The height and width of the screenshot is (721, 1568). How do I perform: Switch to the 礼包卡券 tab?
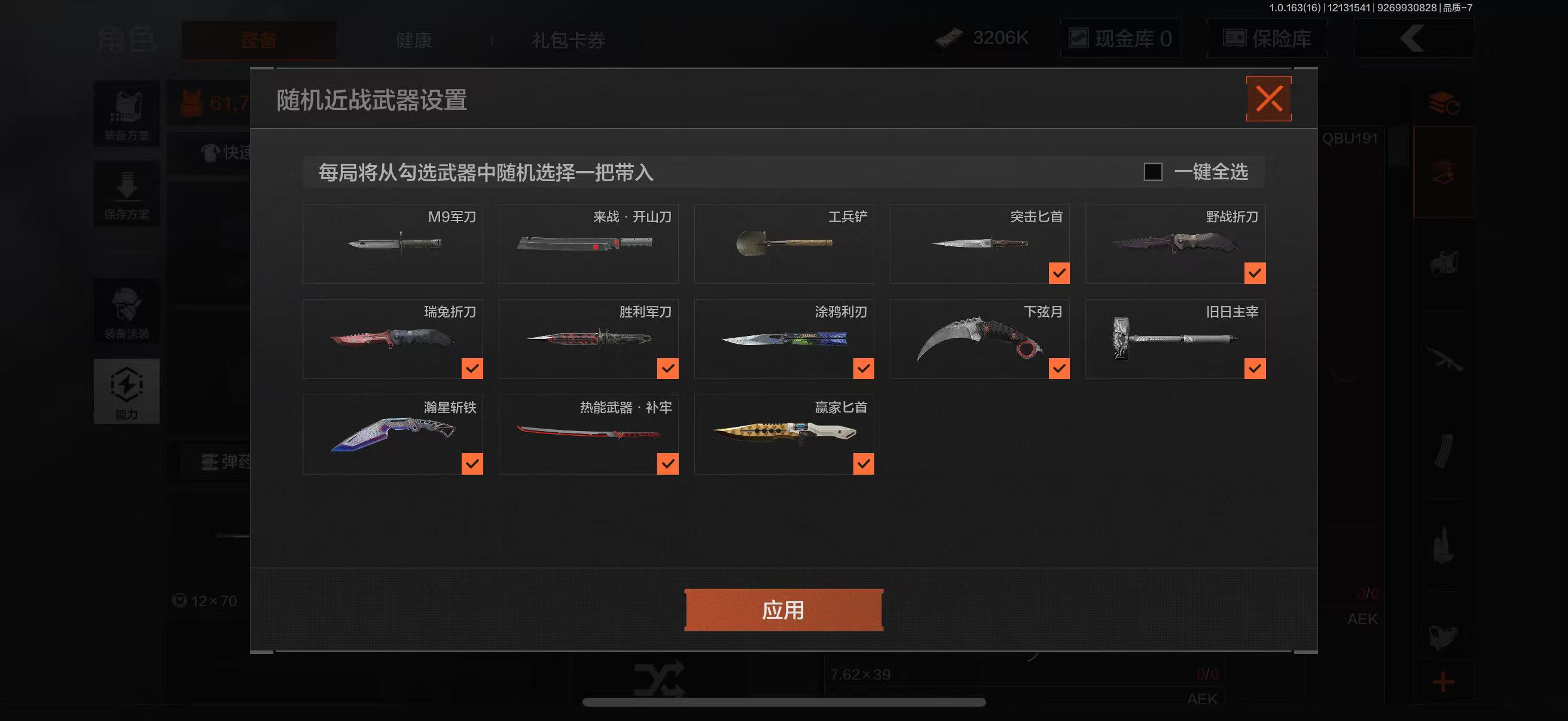569,40
